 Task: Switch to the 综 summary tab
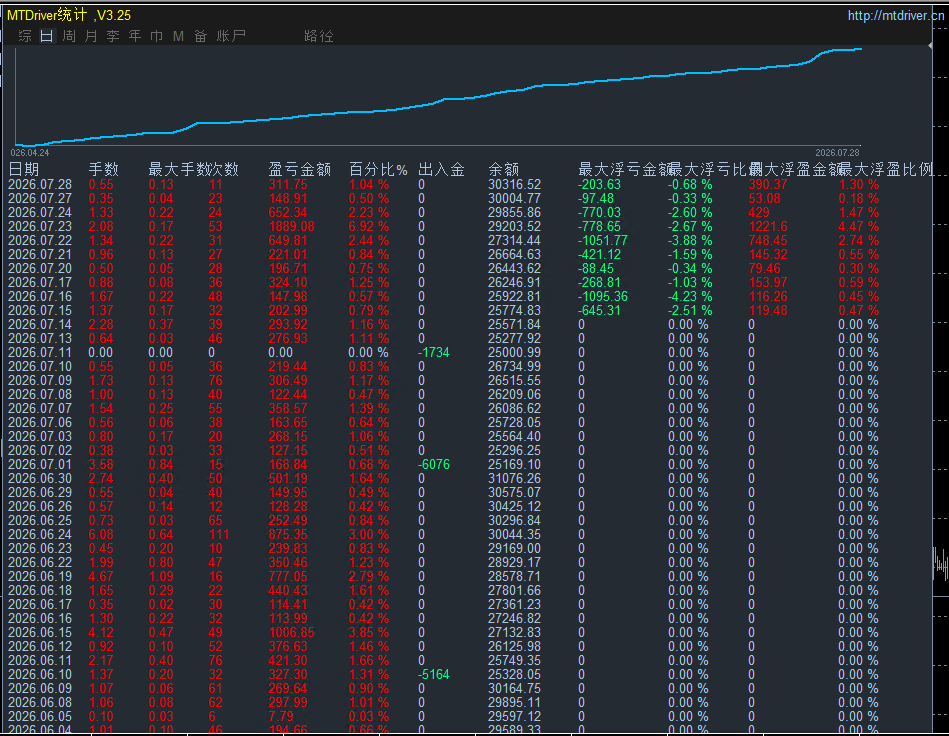pyautogui.click(x=25, y=36)
